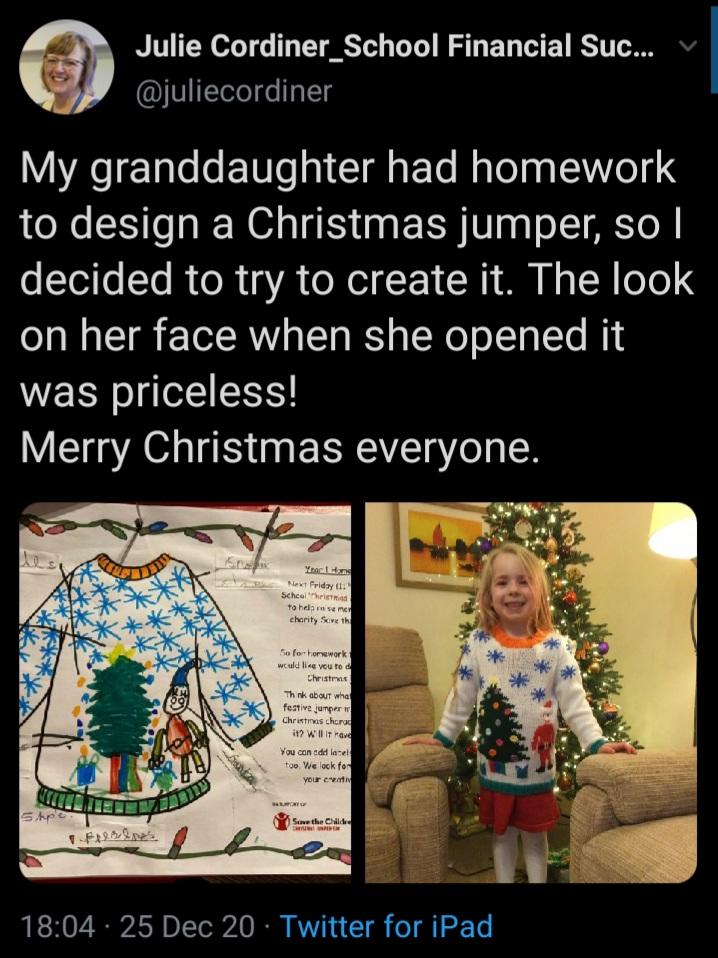The width and height of the screenshot is (718, 958).
Task: Click the "Merry Christmas everyone." line
Action: tap(280, 447)
